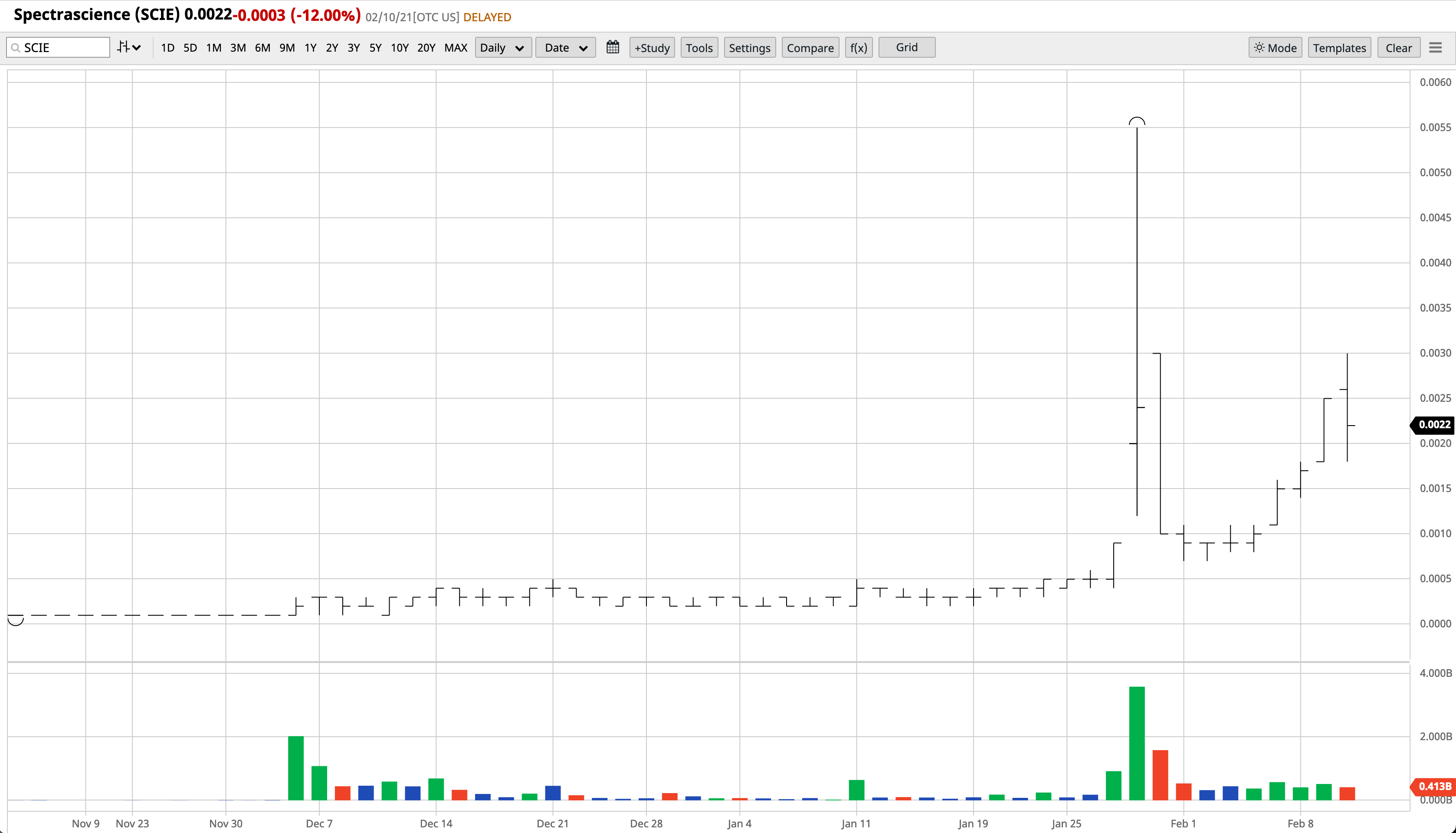Toggle the Grid button

pos(906,47)
